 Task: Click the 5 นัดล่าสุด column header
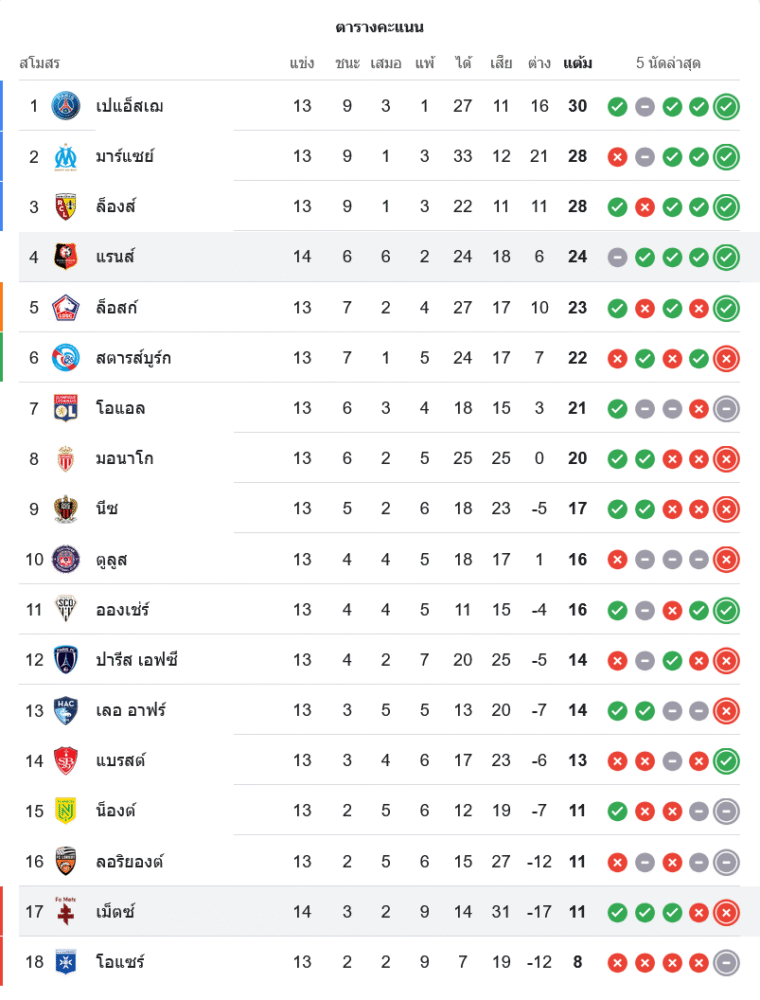click(x=668, y=63)
